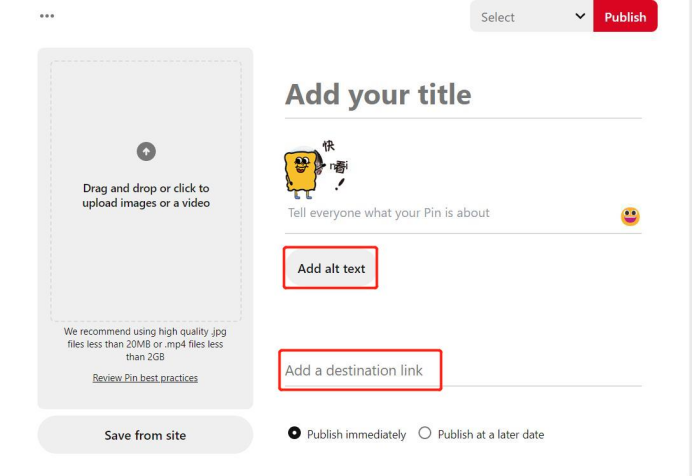This screenshot has height=476, width=692.
Task: Click the drag and drop upload area
Action: pos(146,191)
